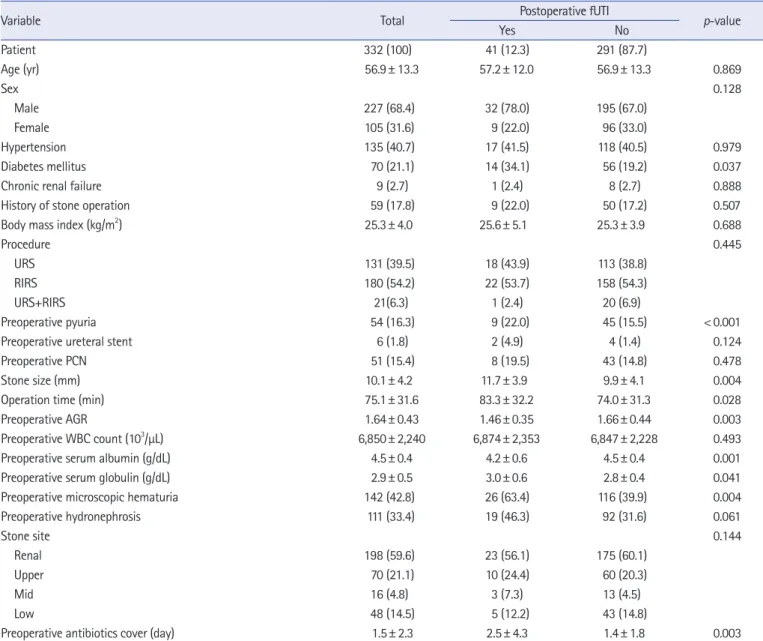Viewport: 763px width, 641px height.
Task: Select the 'RIRS' row label
Action: tap(26, 283)
